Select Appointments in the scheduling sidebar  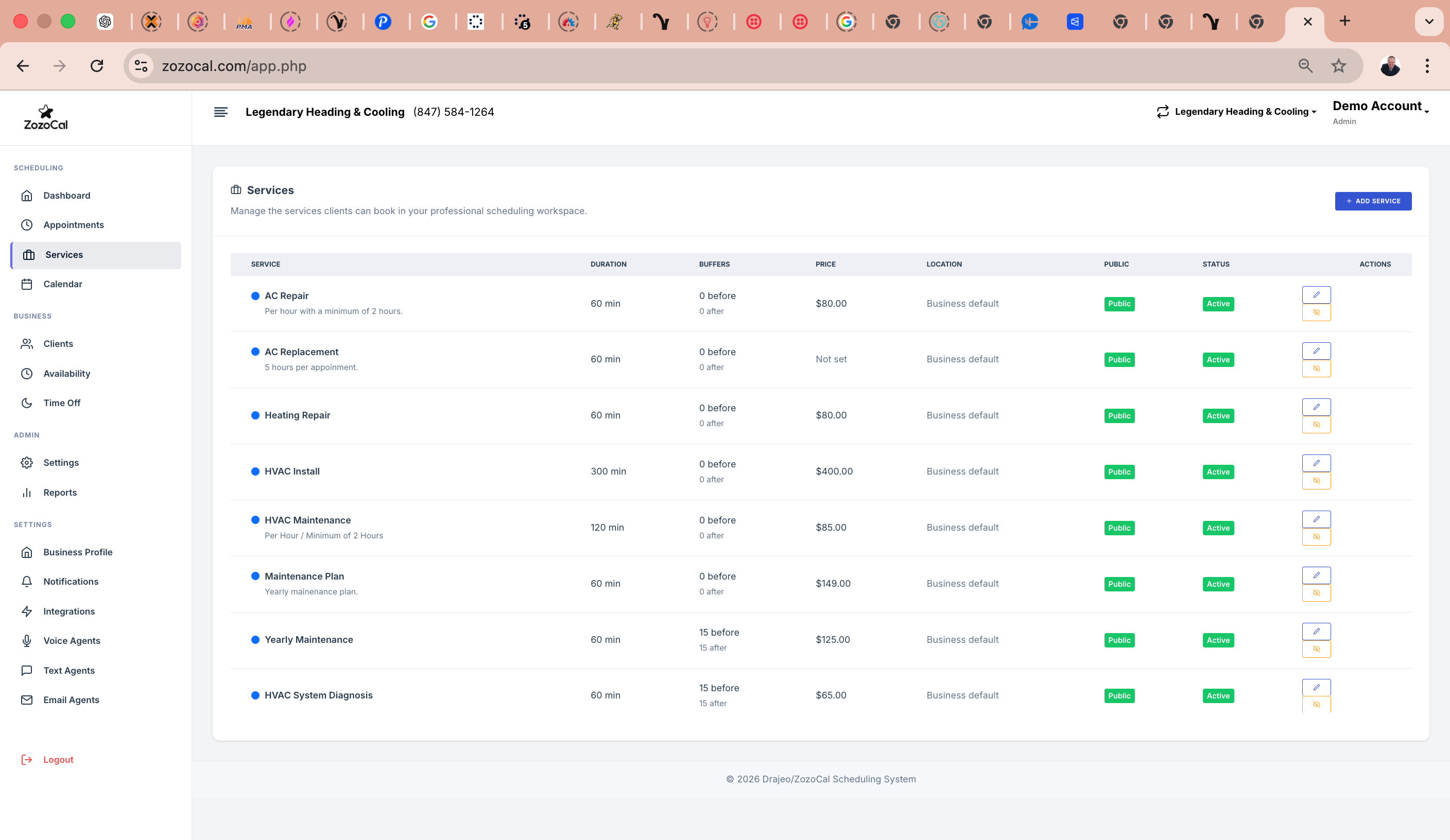[73, 224]
